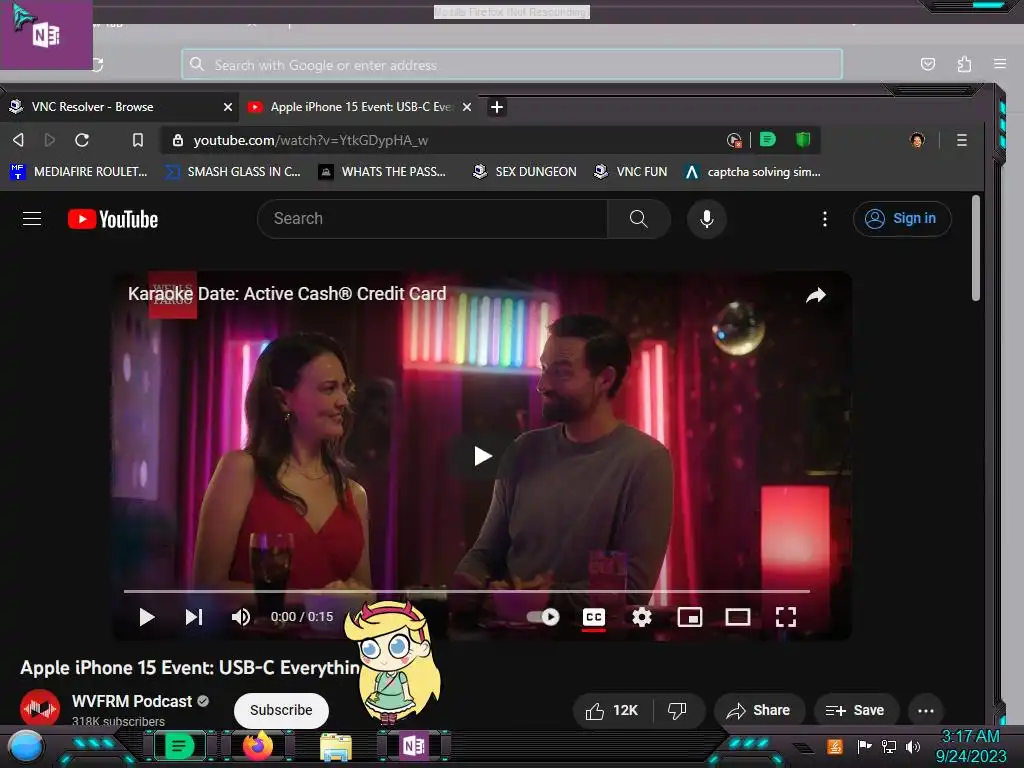Open the browser profile avatar
The height and width of the screenshot is (768, 1024).
tap(917, 140)
